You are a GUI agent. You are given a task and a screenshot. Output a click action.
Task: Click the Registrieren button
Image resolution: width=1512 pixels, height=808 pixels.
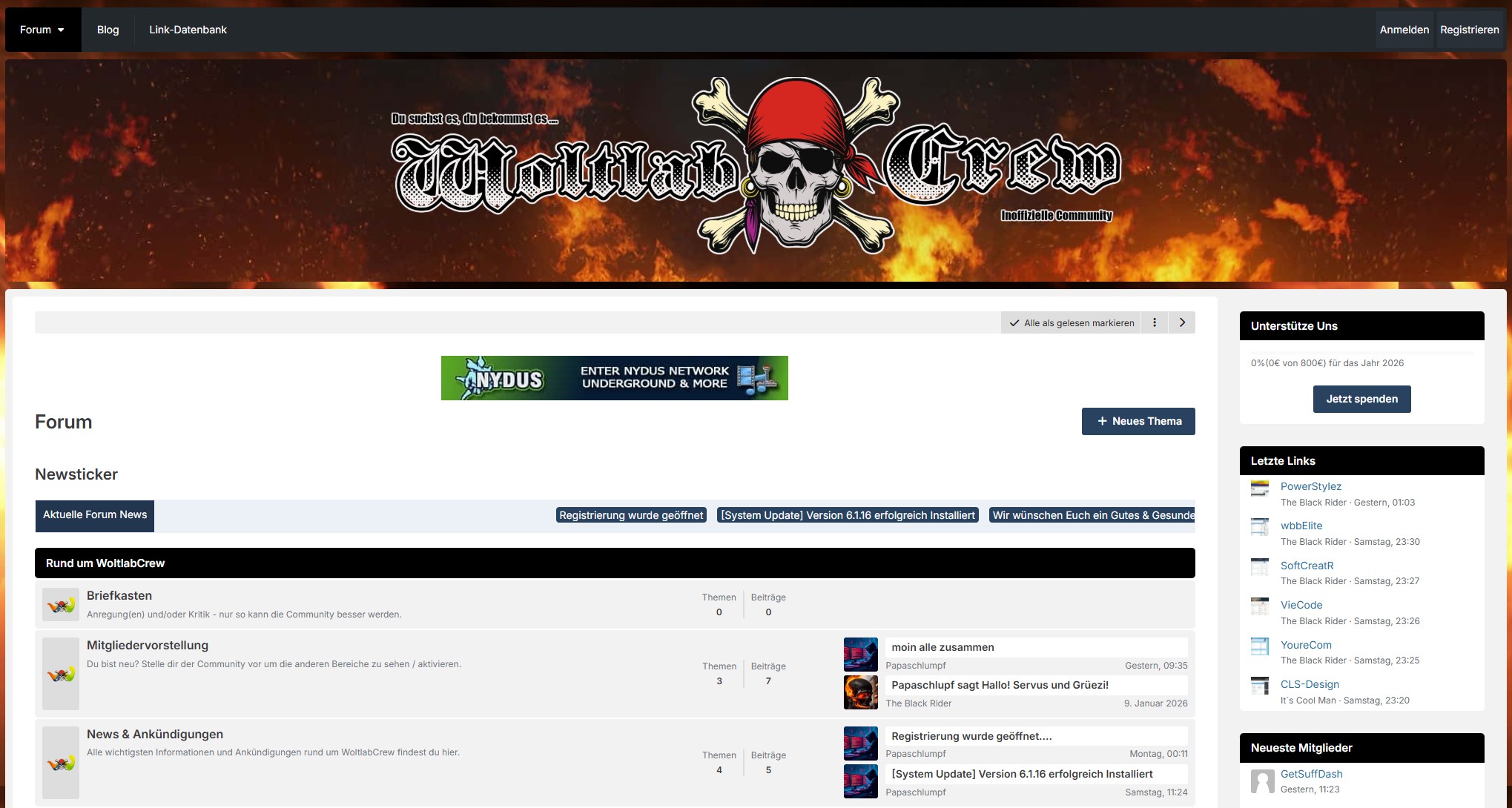pyautogui.click(x=1469, y=30)
